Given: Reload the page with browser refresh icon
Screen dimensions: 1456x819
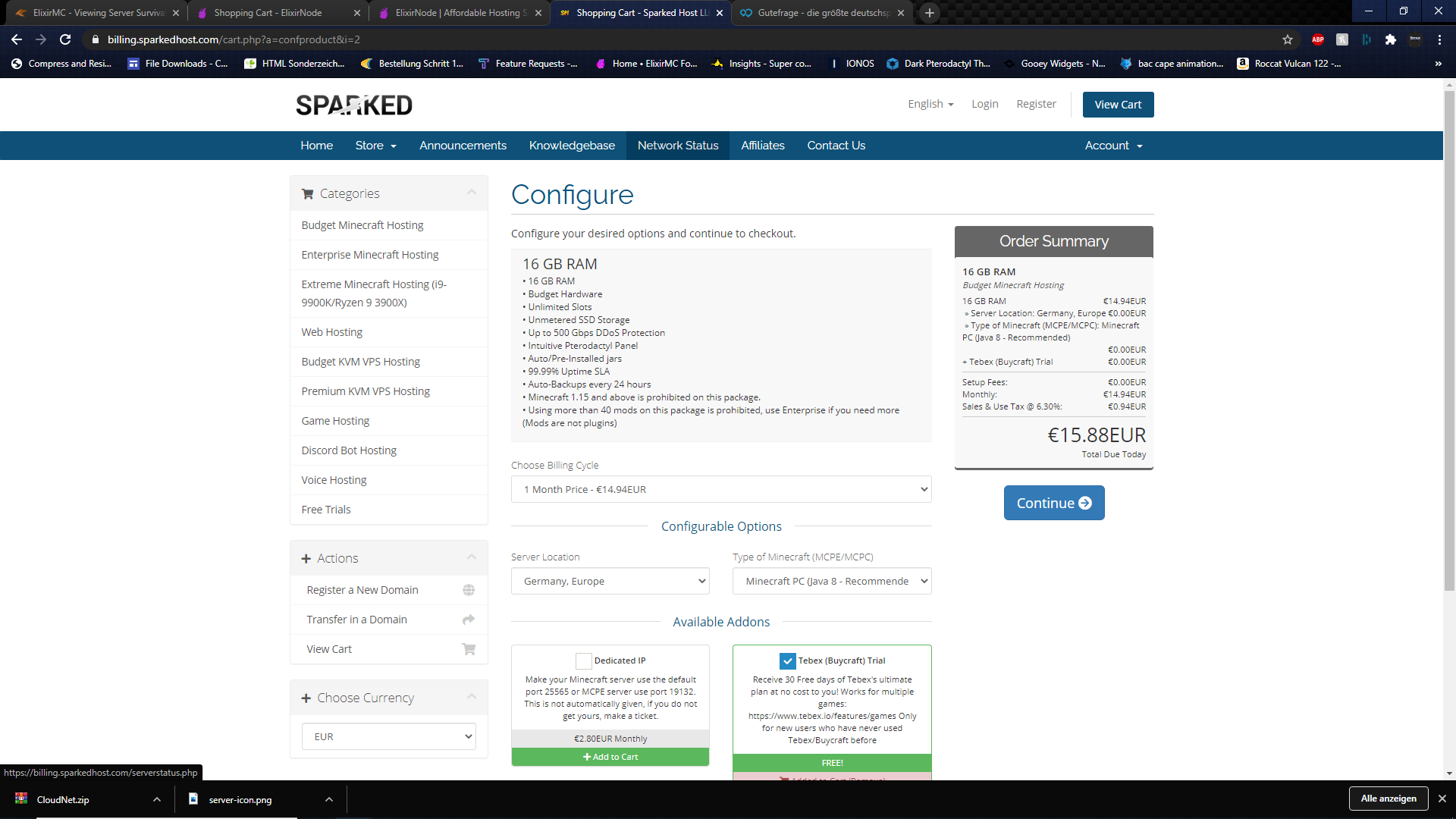Looking at the screenshot, I should pyautogui.click(x=65, y=39).
